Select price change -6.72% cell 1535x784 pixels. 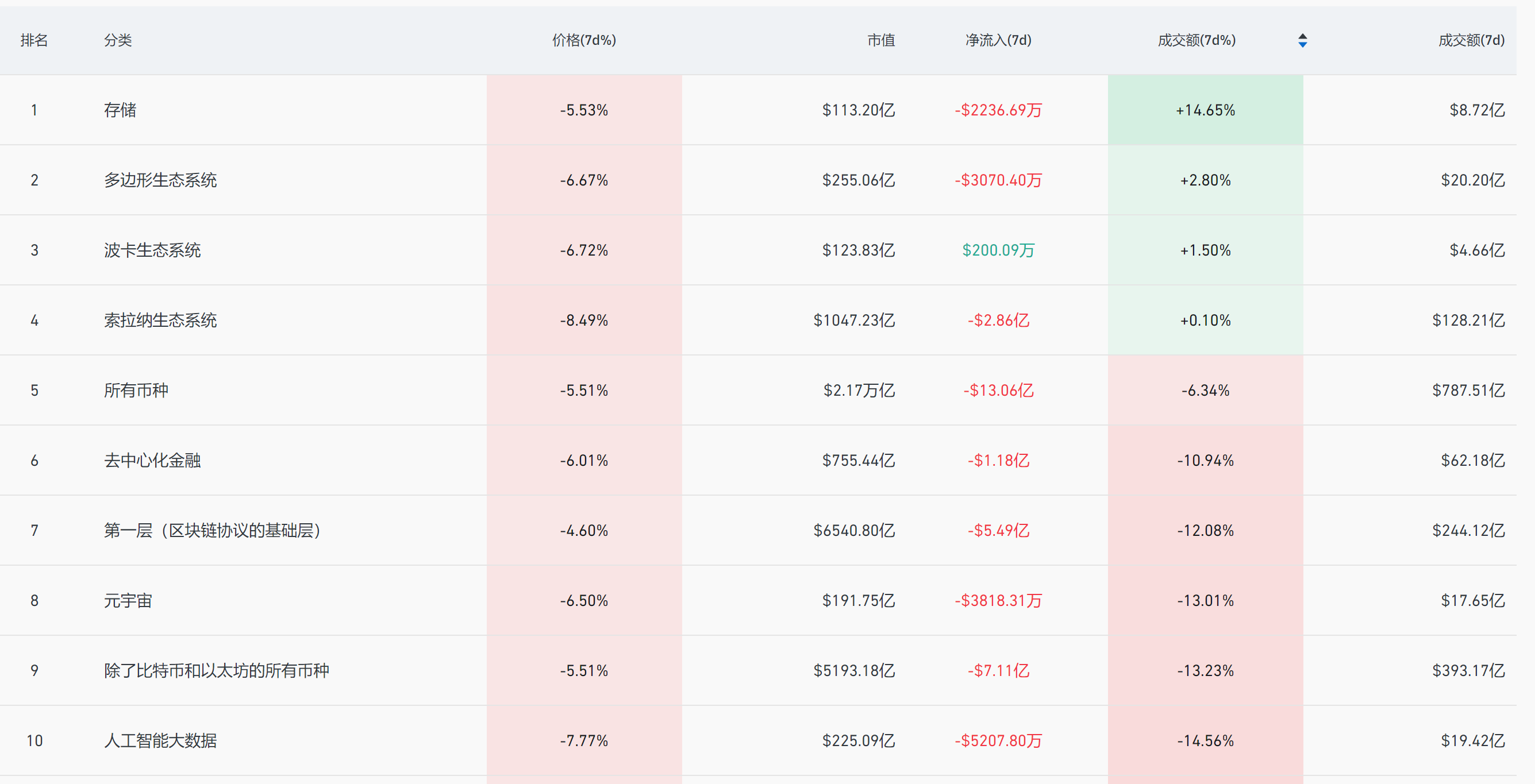pos(584,250)
